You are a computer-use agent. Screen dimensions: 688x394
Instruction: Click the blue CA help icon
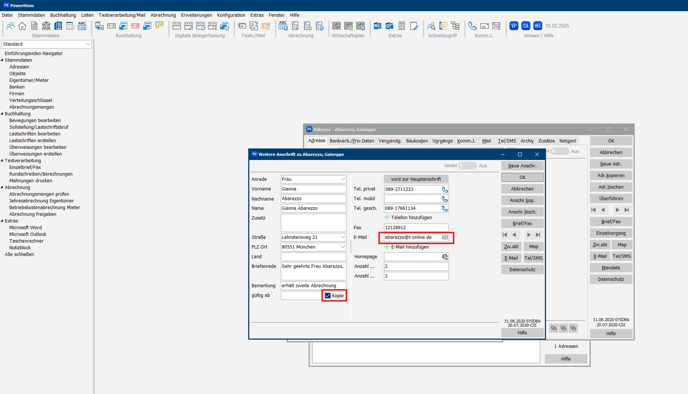click(x=526, y=26)
